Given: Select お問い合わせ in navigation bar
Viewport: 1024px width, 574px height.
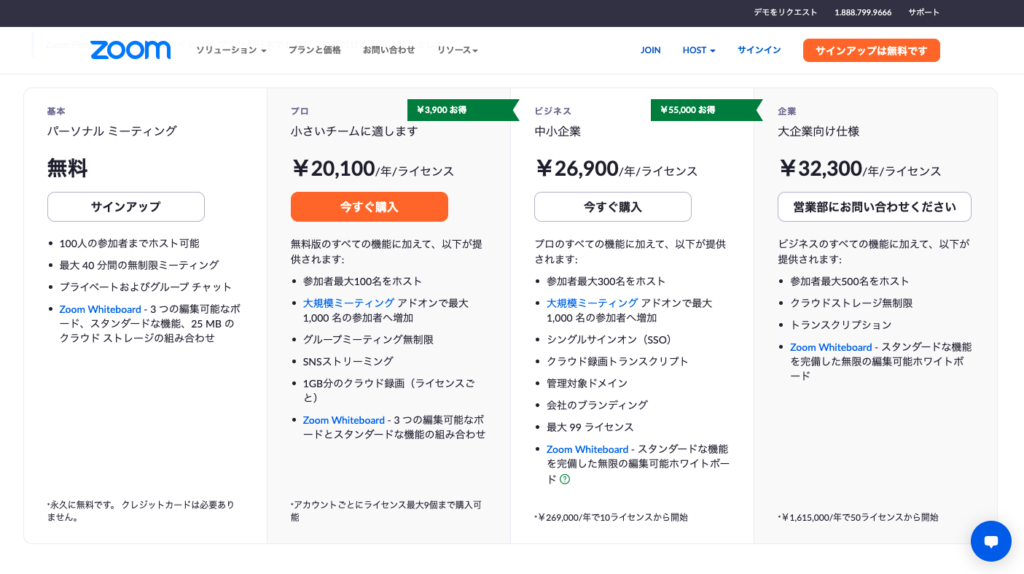Looking at the screenshot, I should [x=388, y=50].
